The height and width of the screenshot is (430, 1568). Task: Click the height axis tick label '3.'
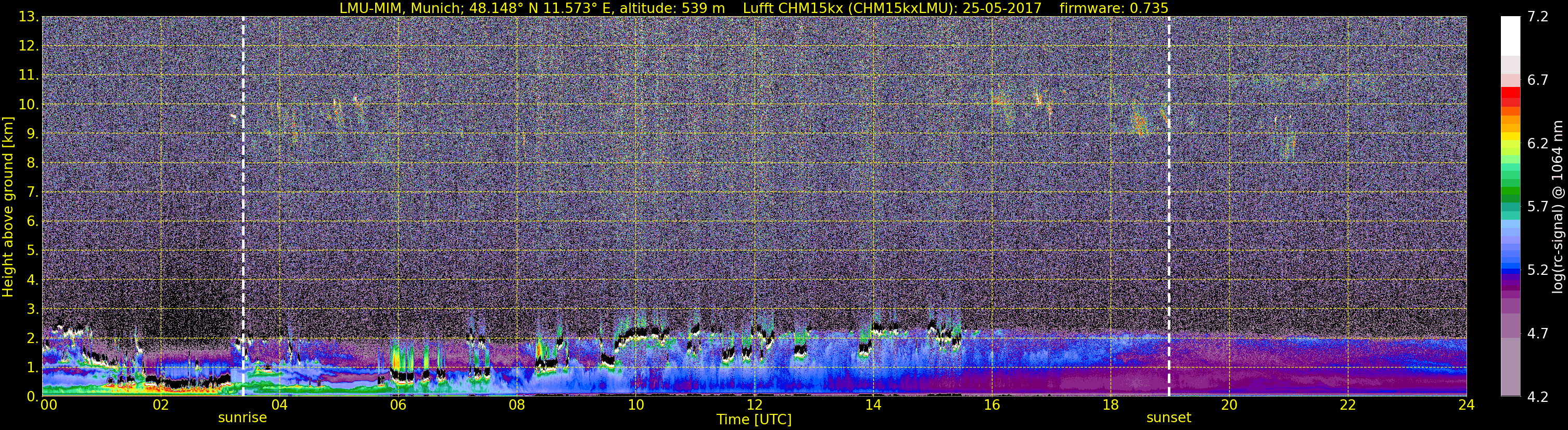pos(32,309)
